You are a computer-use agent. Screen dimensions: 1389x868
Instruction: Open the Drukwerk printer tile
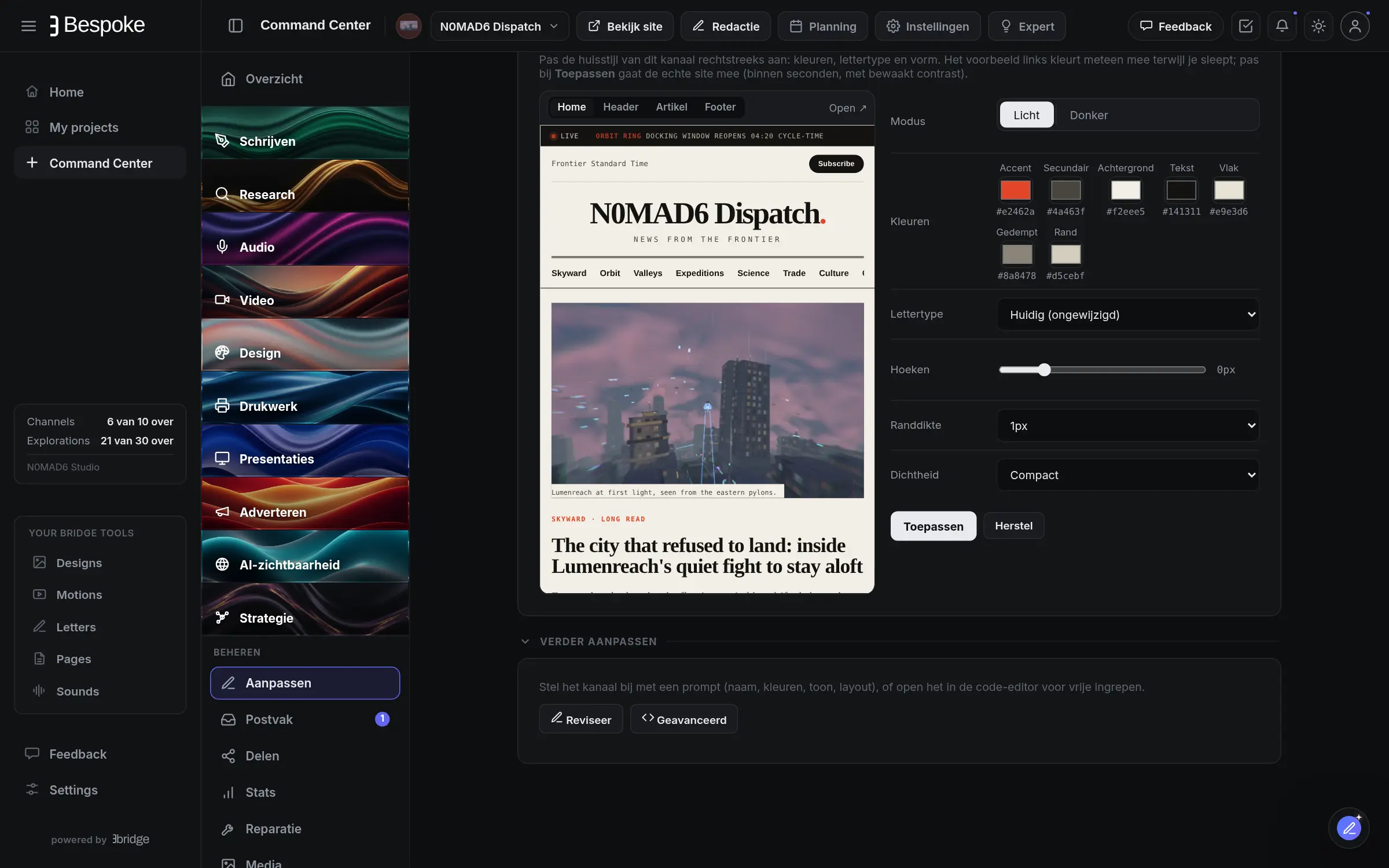click(x=305, y=397)
